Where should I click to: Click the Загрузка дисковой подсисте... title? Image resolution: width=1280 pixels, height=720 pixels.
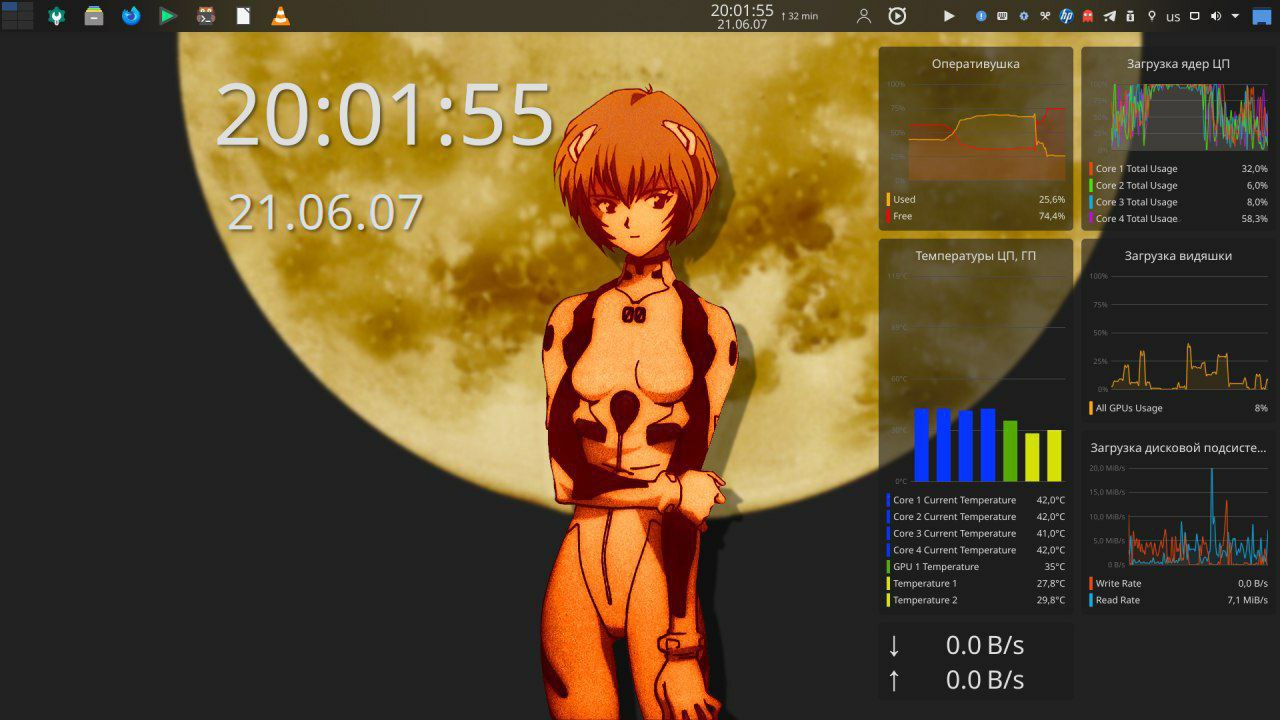1179,448
